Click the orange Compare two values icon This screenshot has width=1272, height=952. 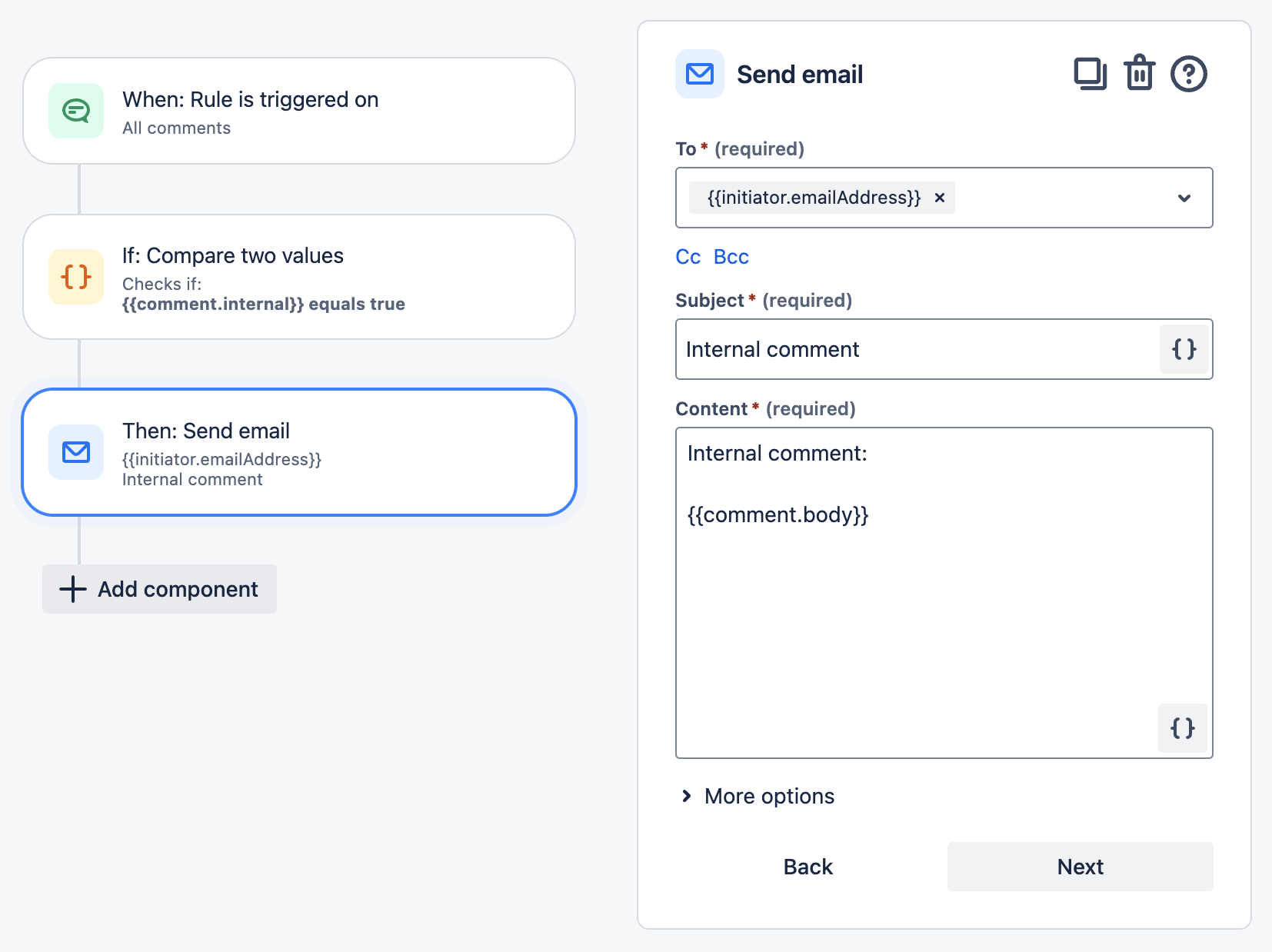point(76,277)
